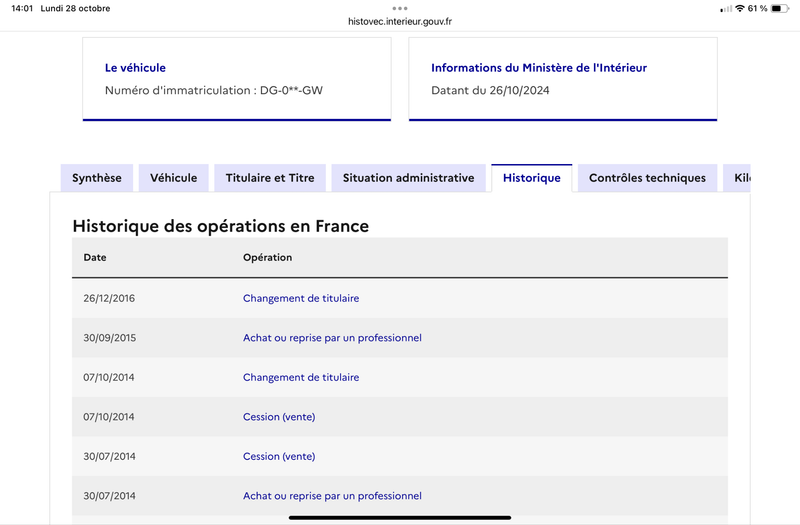Image resolution: width=800 pixels, height=525 pixels.
Task: Select the Situation administrative tab
Action: pos(408,178)
